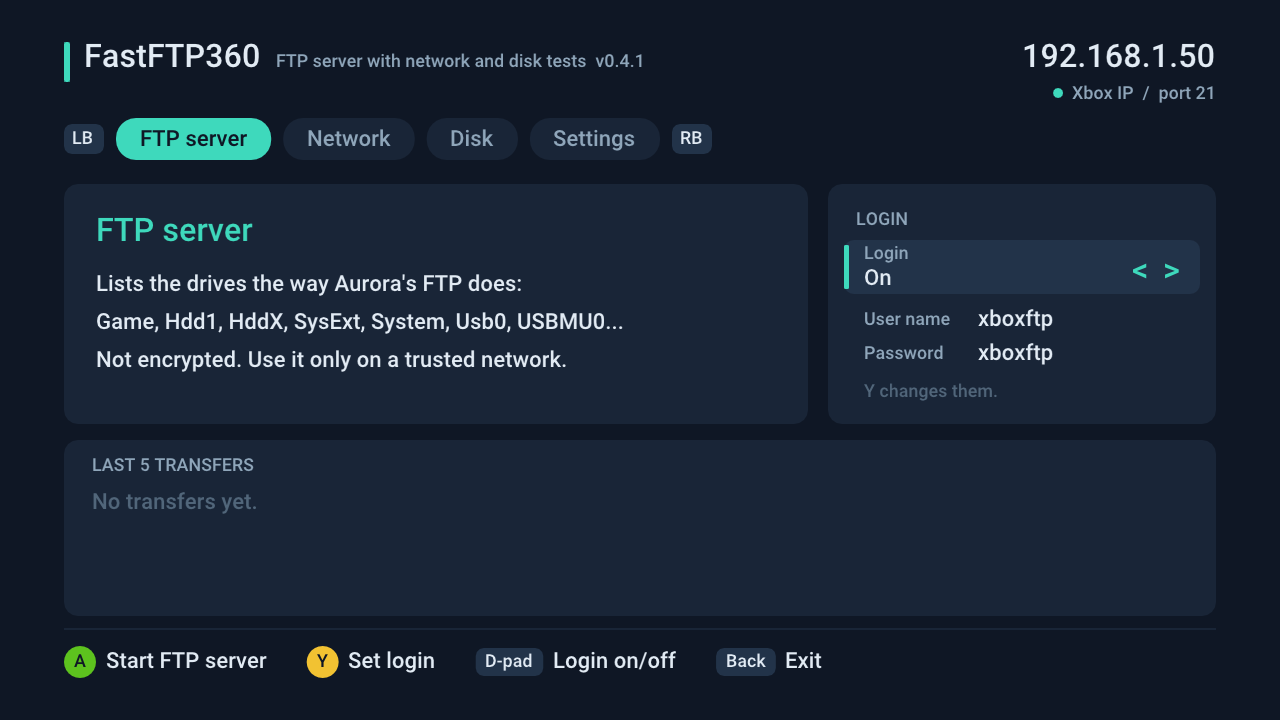Click Start FTP server label
This screenshot has height=720, width=1280.
point(186,661)
